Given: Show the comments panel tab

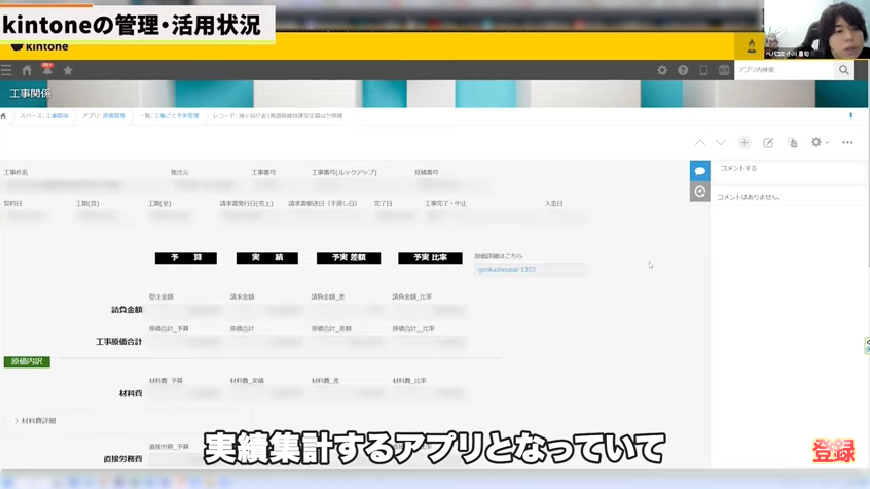Looking at the screenshot, I should (x=700, y=171).
